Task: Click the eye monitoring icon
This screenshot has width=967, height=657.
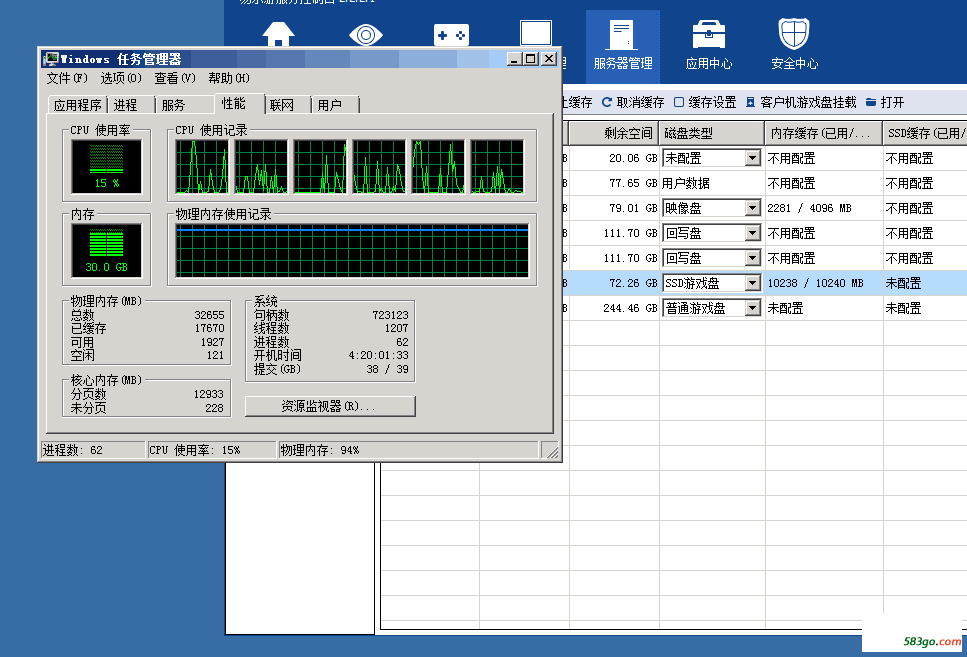Action: click(366, 35)
